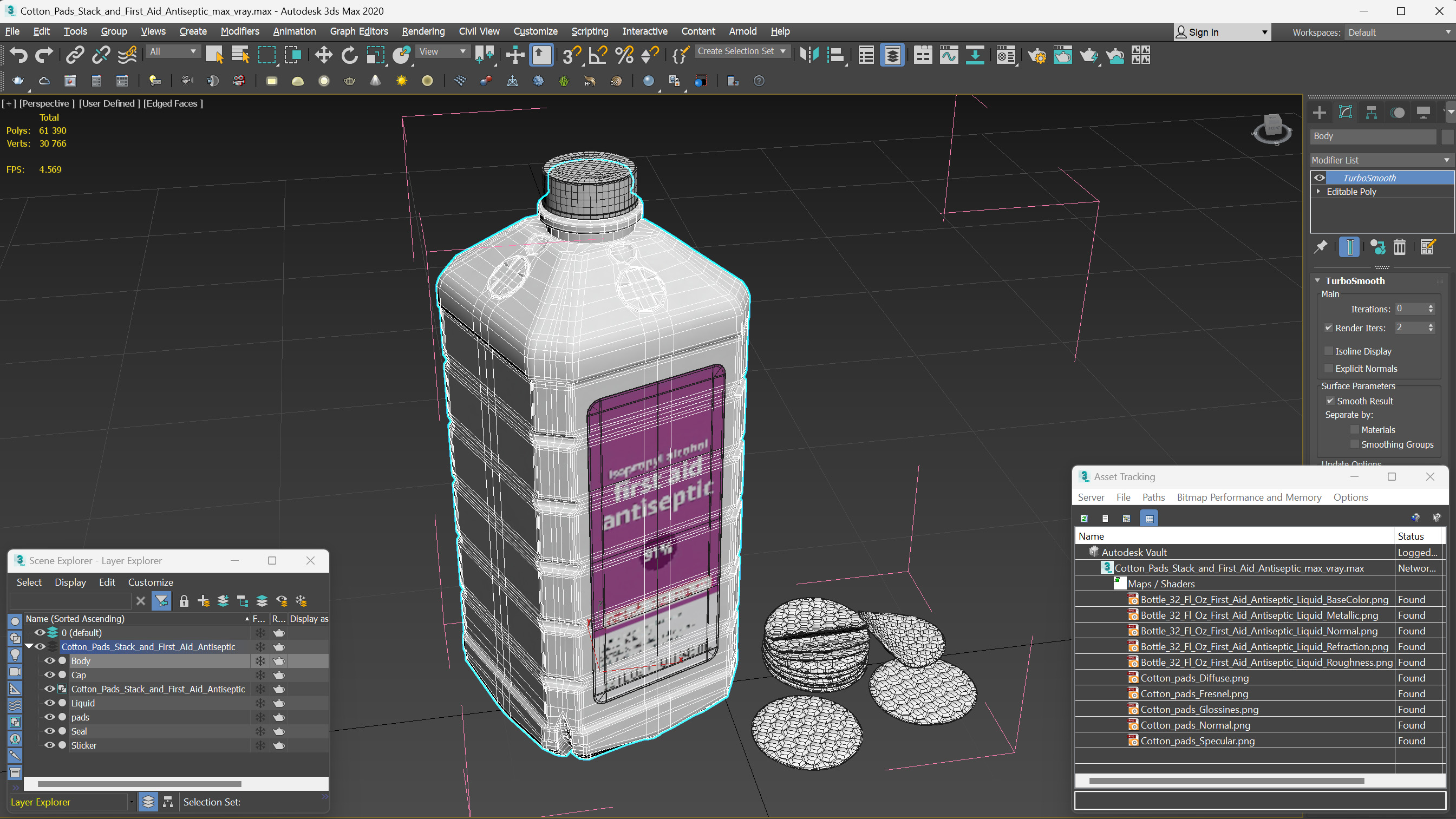1456x819 pixels.
Task: Select the Select and Link tool
Action: pos(75,55)
